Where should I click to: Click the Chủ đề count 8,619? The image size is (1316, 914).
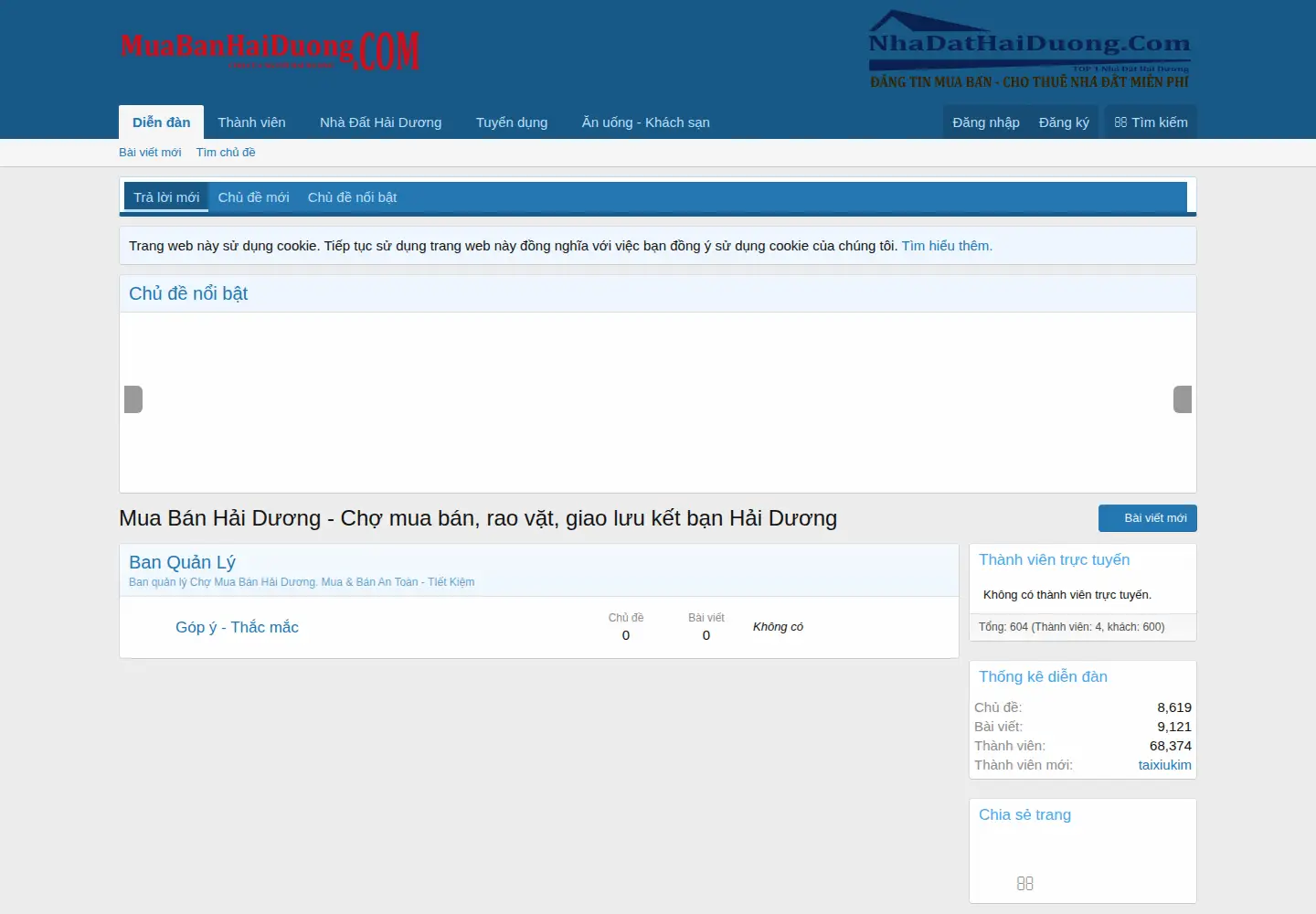1174,707
